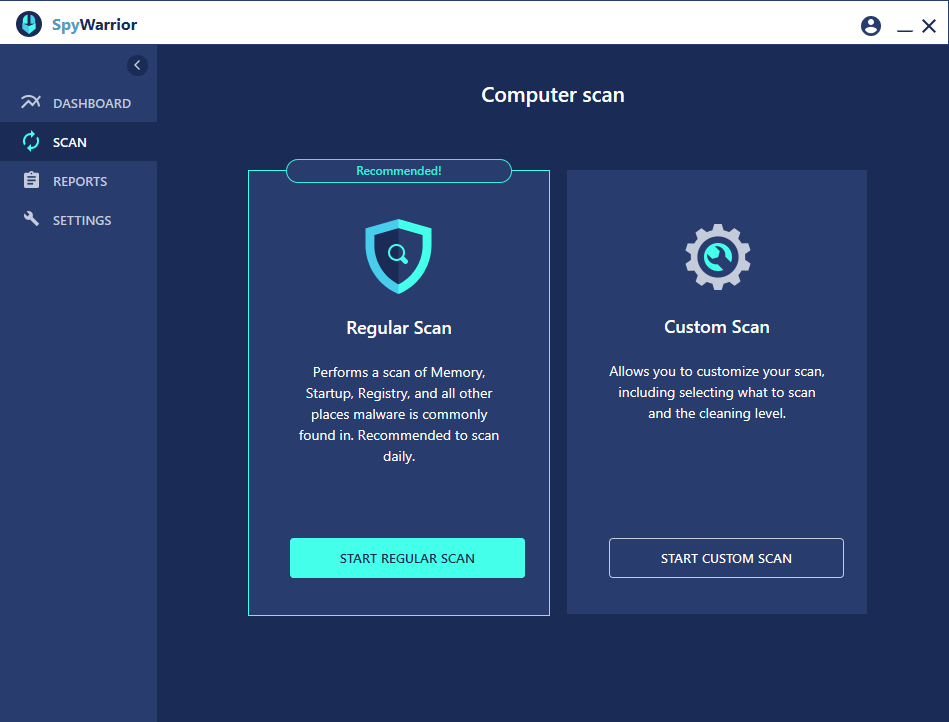Image resolution: width=949 pixels, height=722 pixels.
Task: Click the Scan circular arrows icon
Action: click(x=31, y=142)
